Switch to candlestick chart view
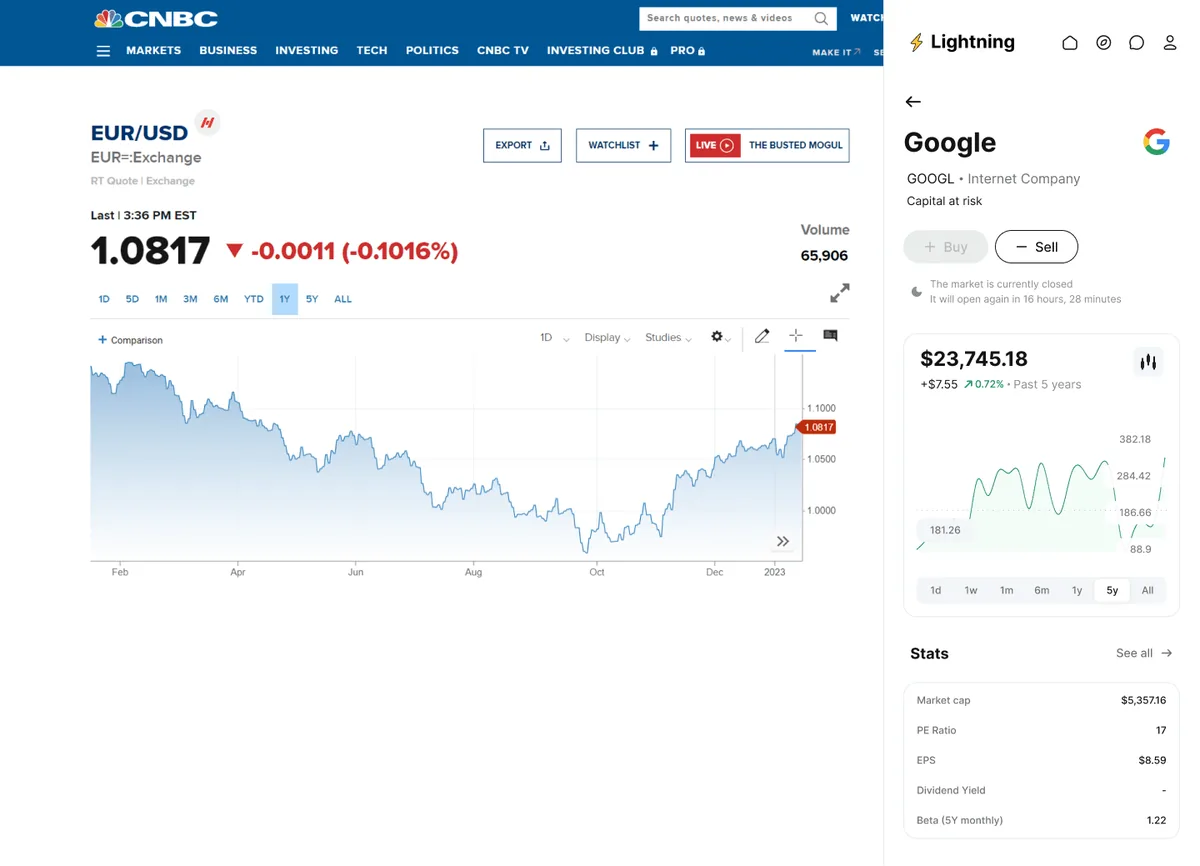The image size is (1200, 866). coord(1148,362)
